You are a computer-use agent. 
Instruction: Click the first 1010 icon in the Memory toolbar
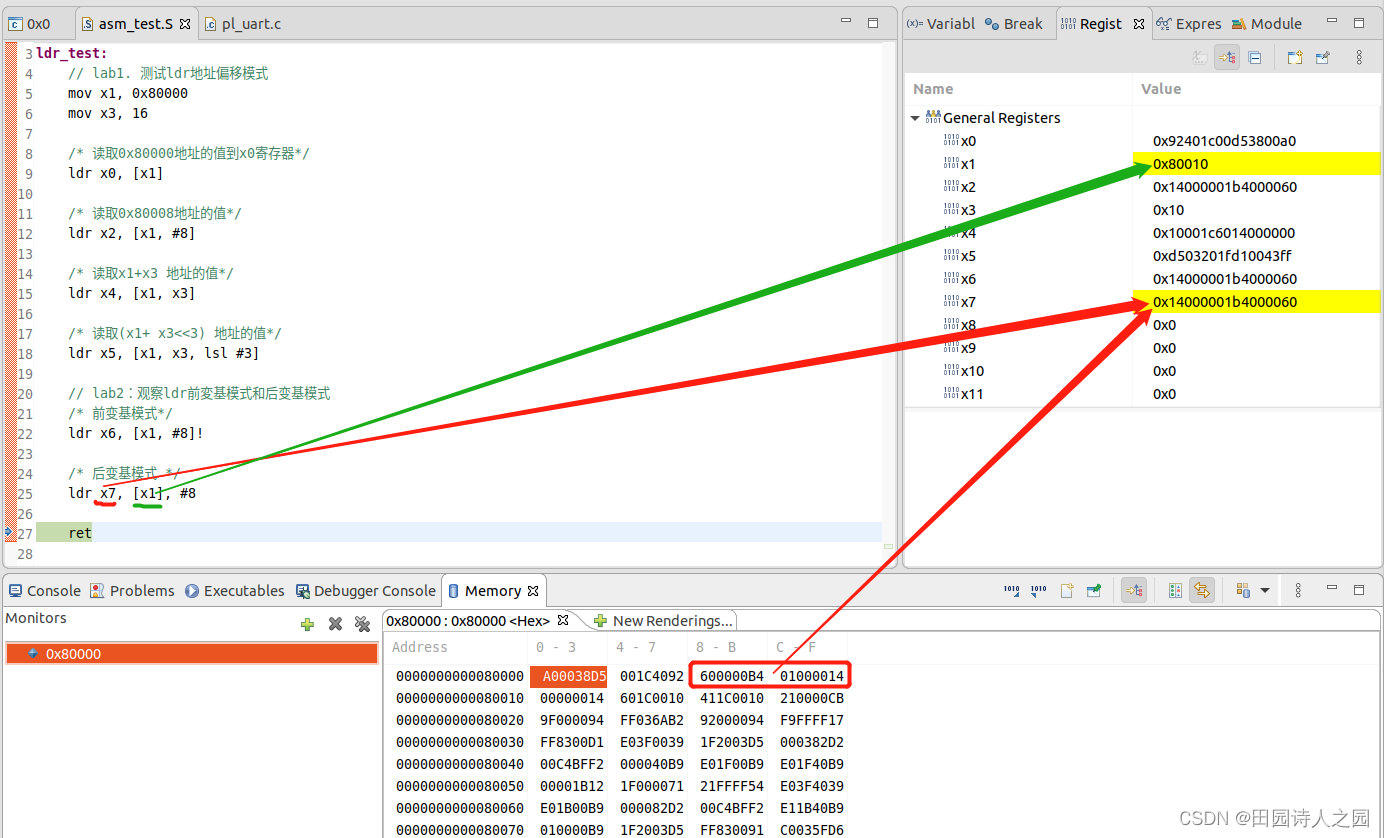point(1012,591)
